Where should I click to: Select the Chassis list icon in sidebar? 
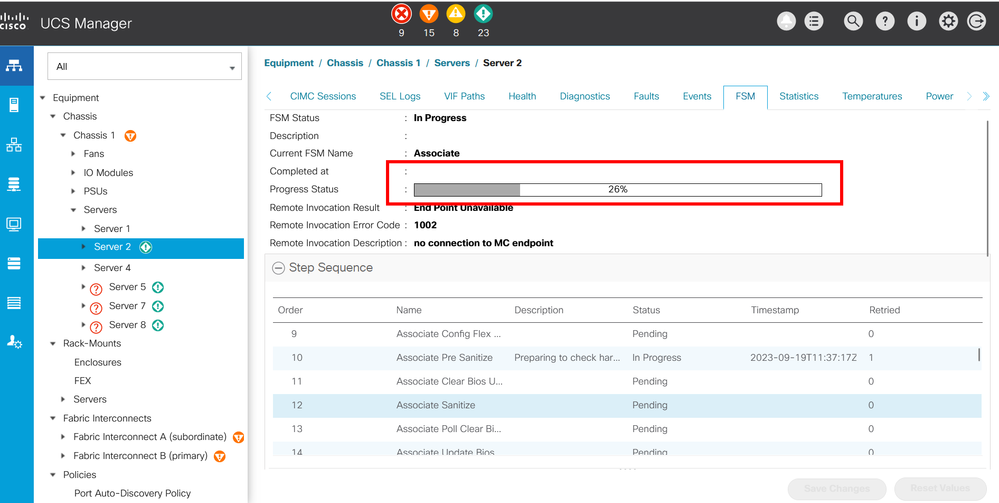point(14,303)
